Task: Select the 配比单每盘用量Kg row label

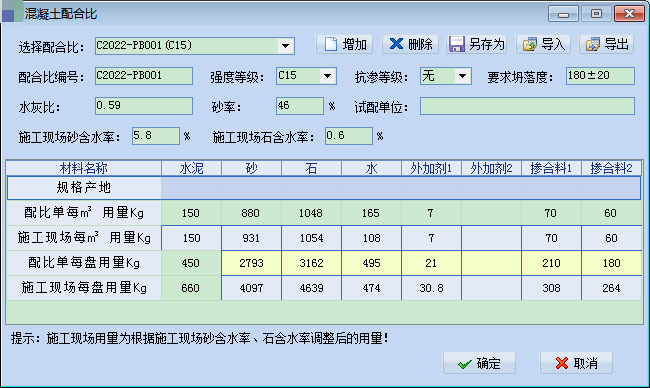Action: (x=84, y=263)
